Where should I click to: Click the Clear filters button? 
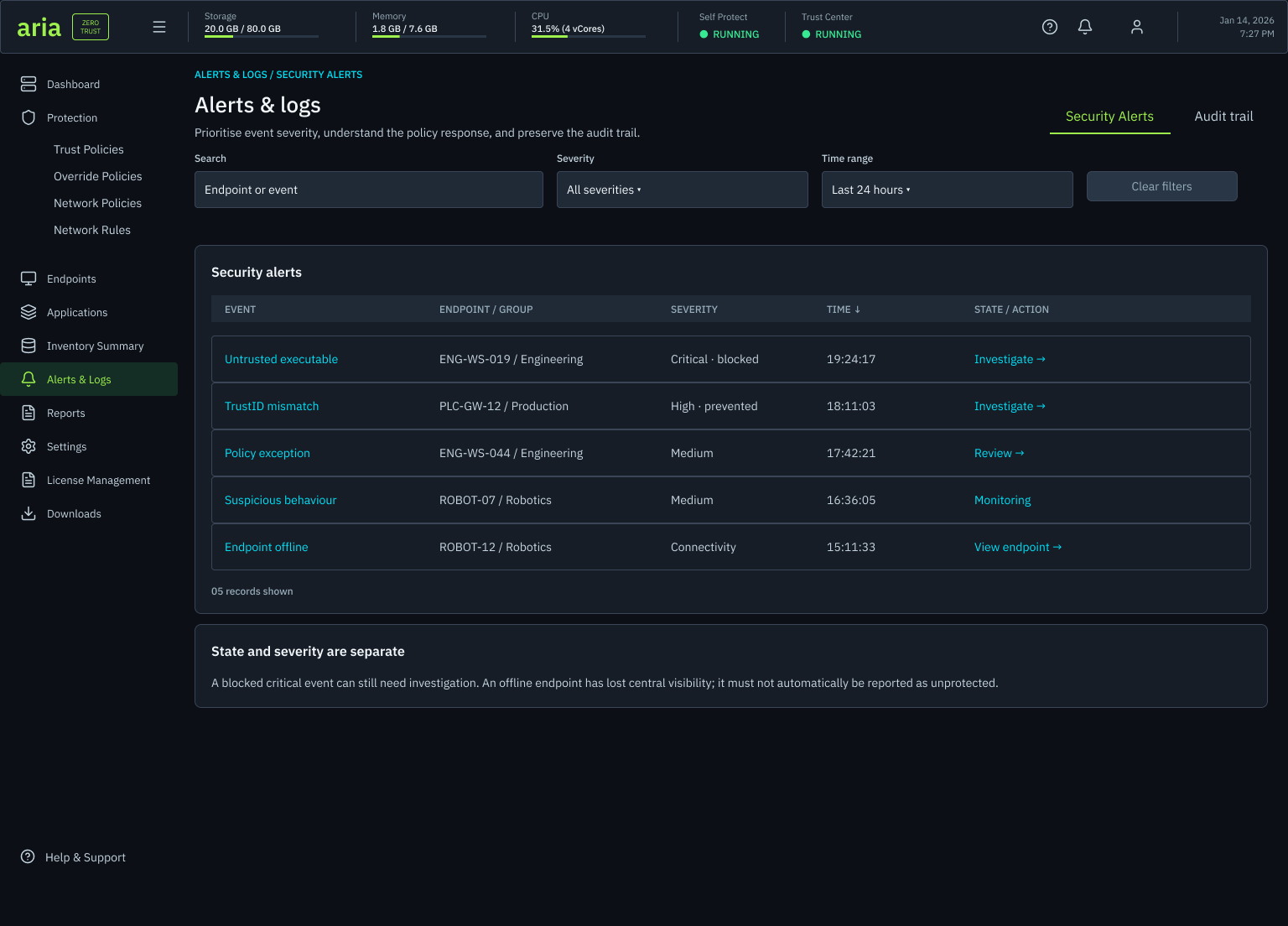click(1162, 186)
